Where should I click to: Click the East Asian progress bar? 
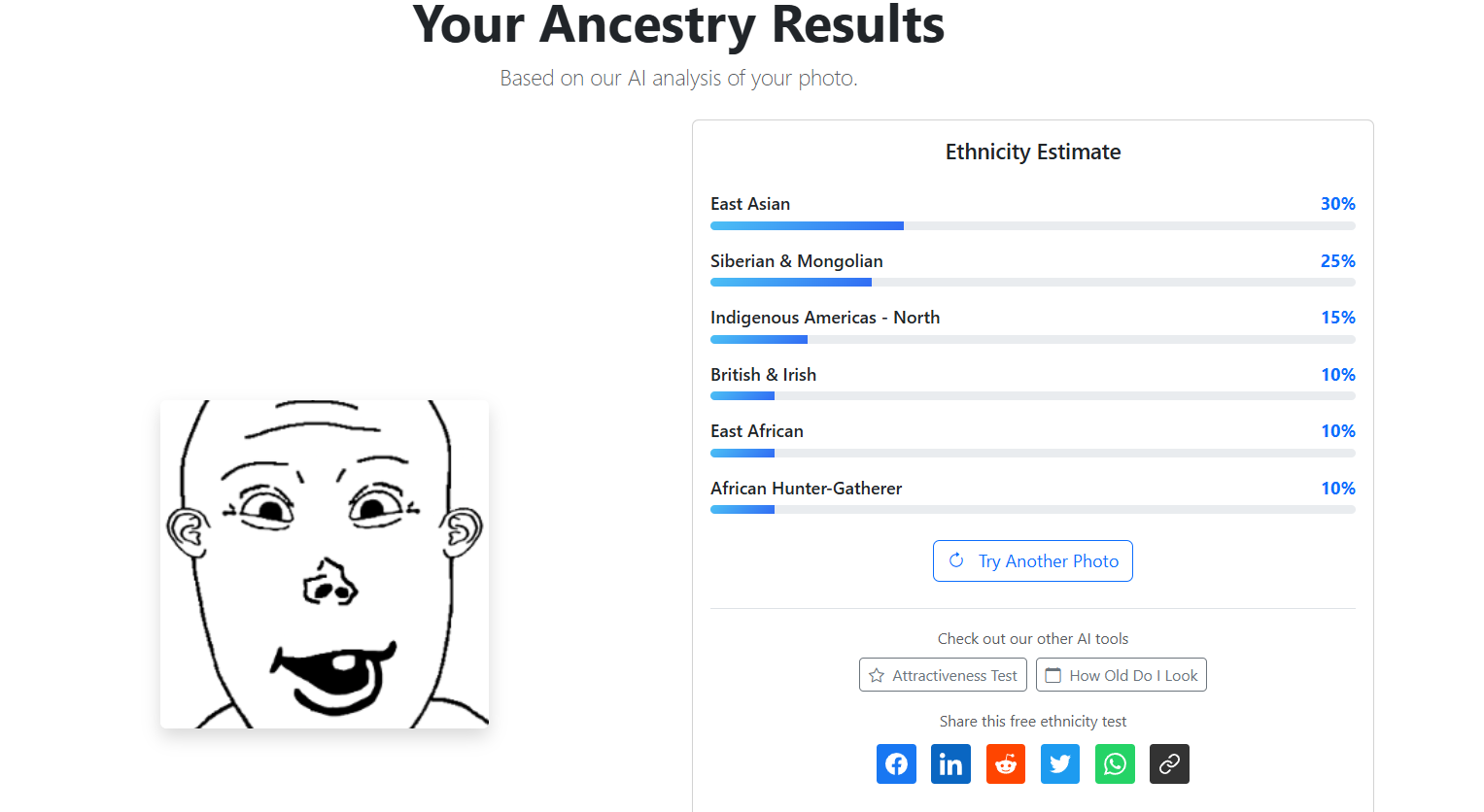pyautogui.click(x=1032, y=226)
